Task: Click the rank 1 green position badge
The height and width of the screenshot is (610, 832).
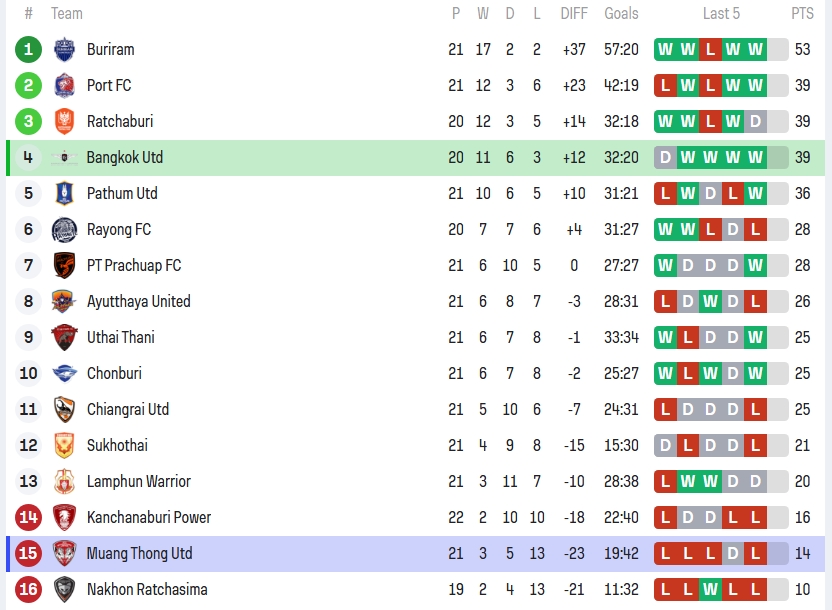Action: [28, 49]
